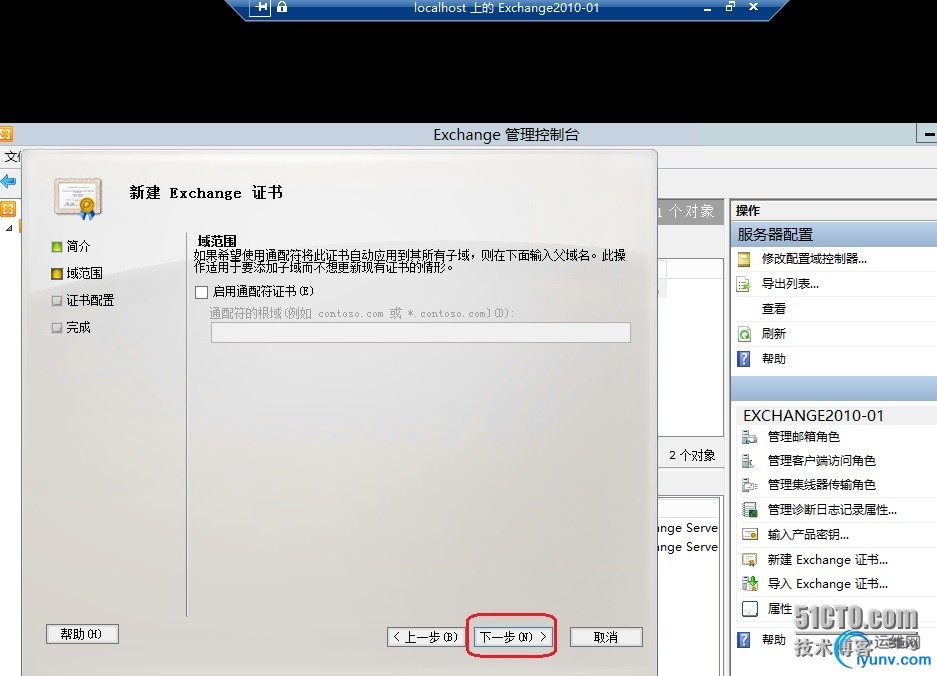Click the pin icon on remote connection bar
Viewport: 937px width, 676px height.
(x=260, y=7)
